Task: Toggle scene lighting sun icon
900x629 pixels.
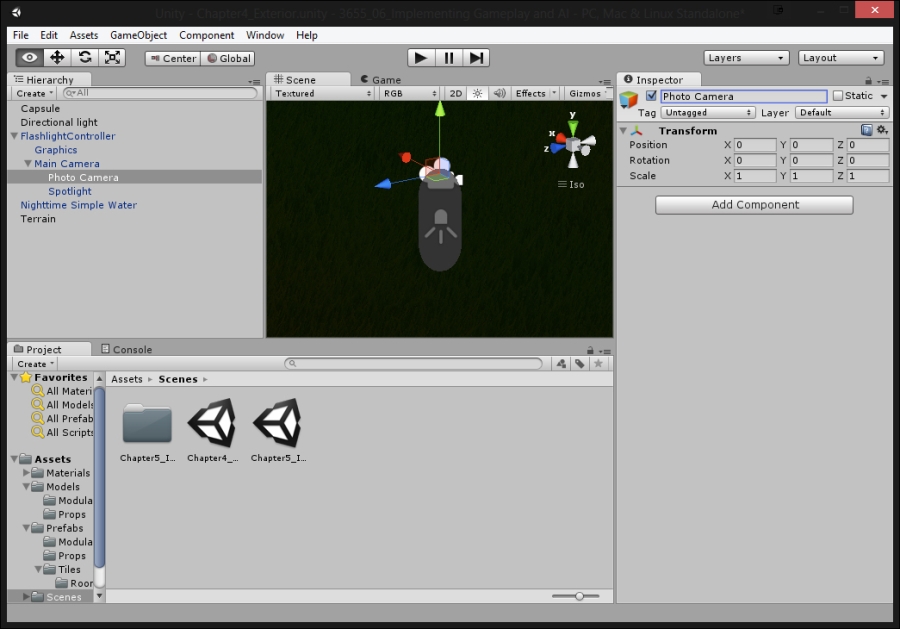Action: coord(477,94)
